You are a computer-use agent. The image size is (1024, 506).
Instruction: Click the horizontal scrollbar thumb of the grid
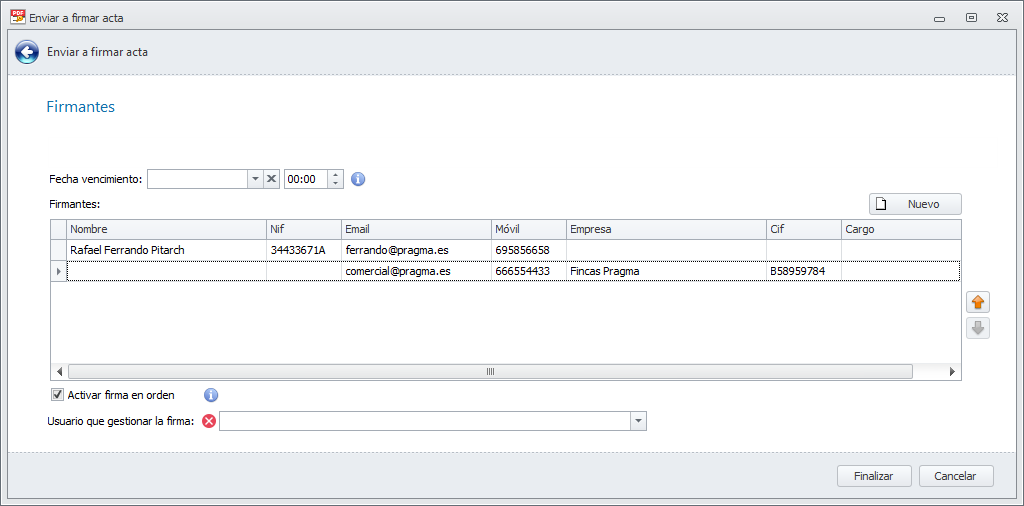coord(490,372)
